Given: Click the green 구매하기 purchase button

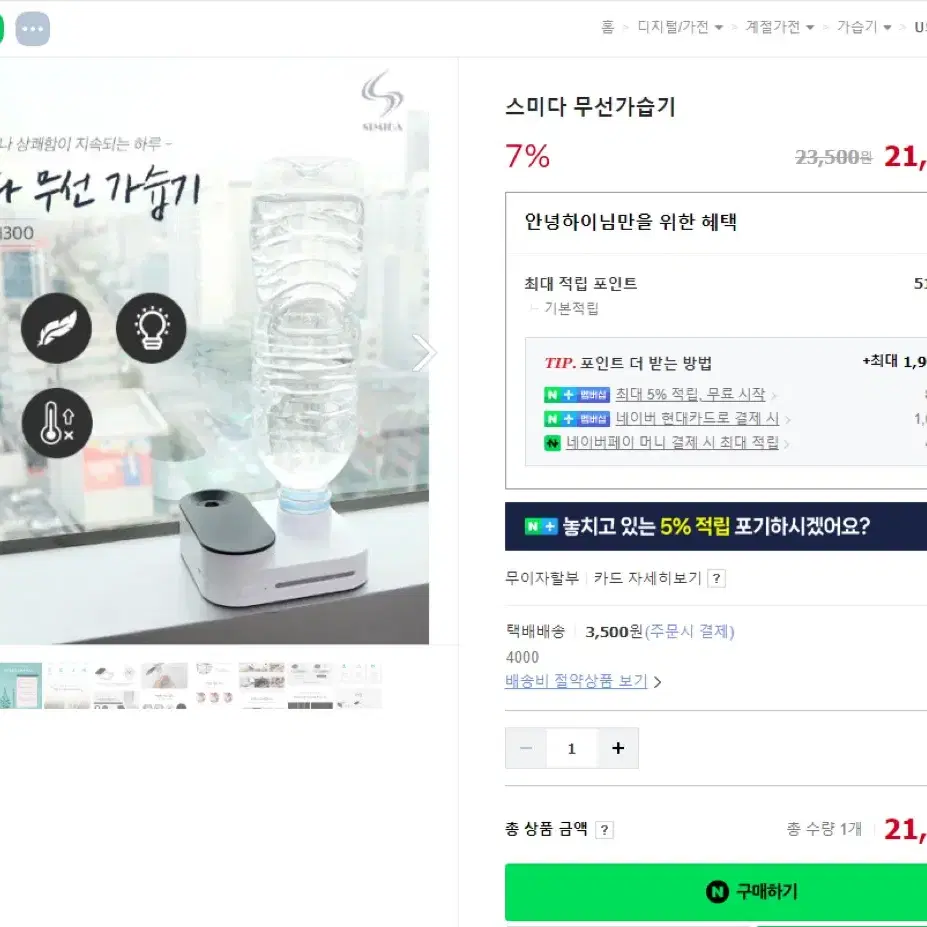Looking at the screenshot, I should 716,892.
